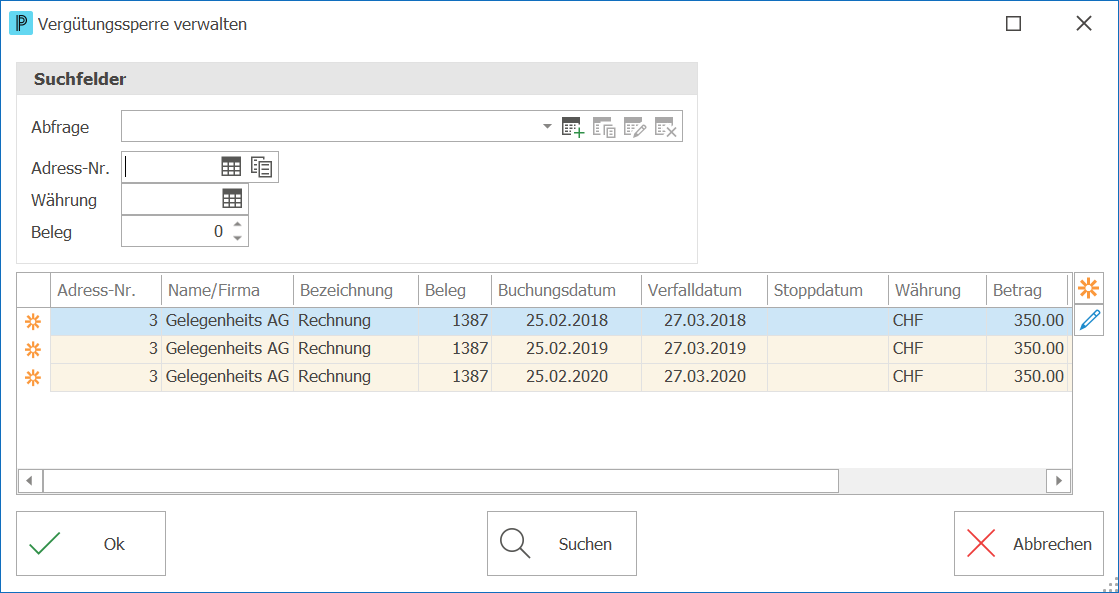Click the Abbrechen button
Viewport: 1119px width, 593px height.
click(x=1028, y=544)
